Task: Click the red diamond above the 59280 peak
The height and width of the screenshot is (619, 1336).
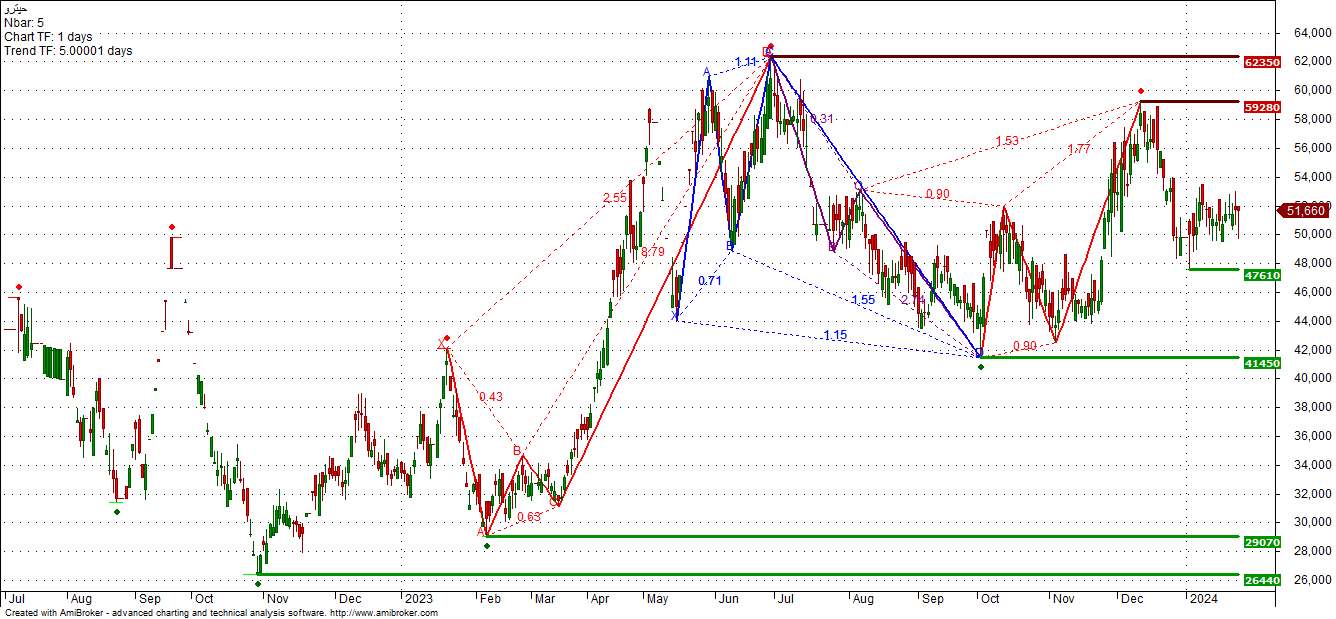Action: pyautogui.click(x=1141, y=91)
